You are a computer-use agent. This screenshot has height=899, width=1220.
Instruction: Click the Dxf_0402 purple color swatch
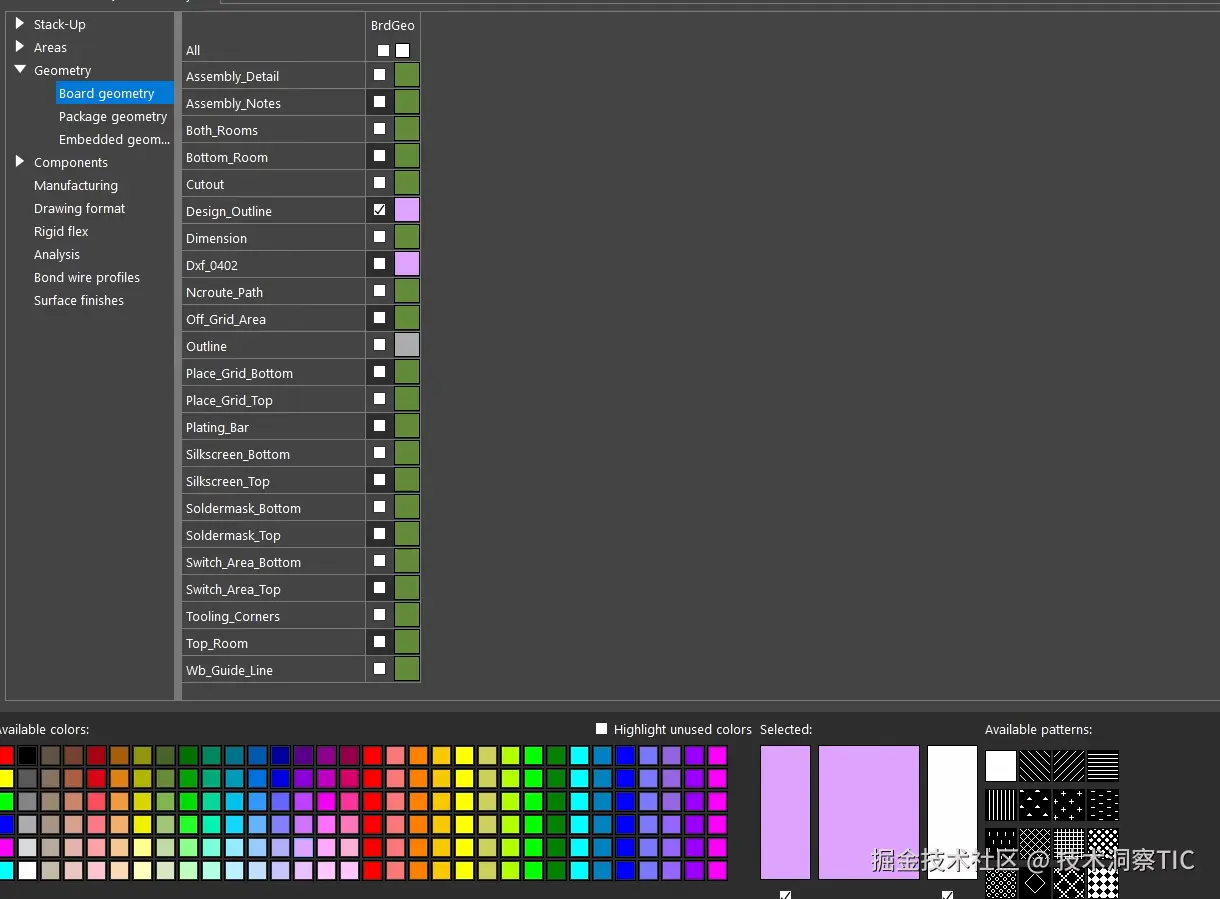point(407,264)
